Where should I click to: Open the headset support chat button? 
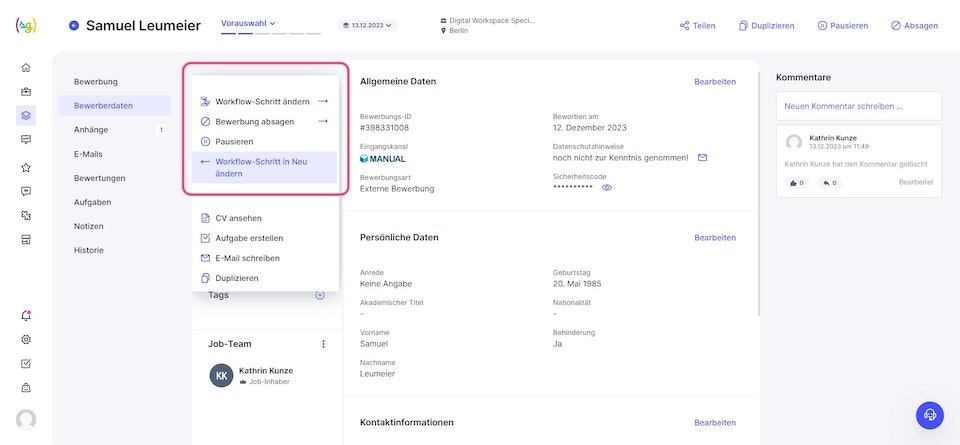[x=930, y=415]
